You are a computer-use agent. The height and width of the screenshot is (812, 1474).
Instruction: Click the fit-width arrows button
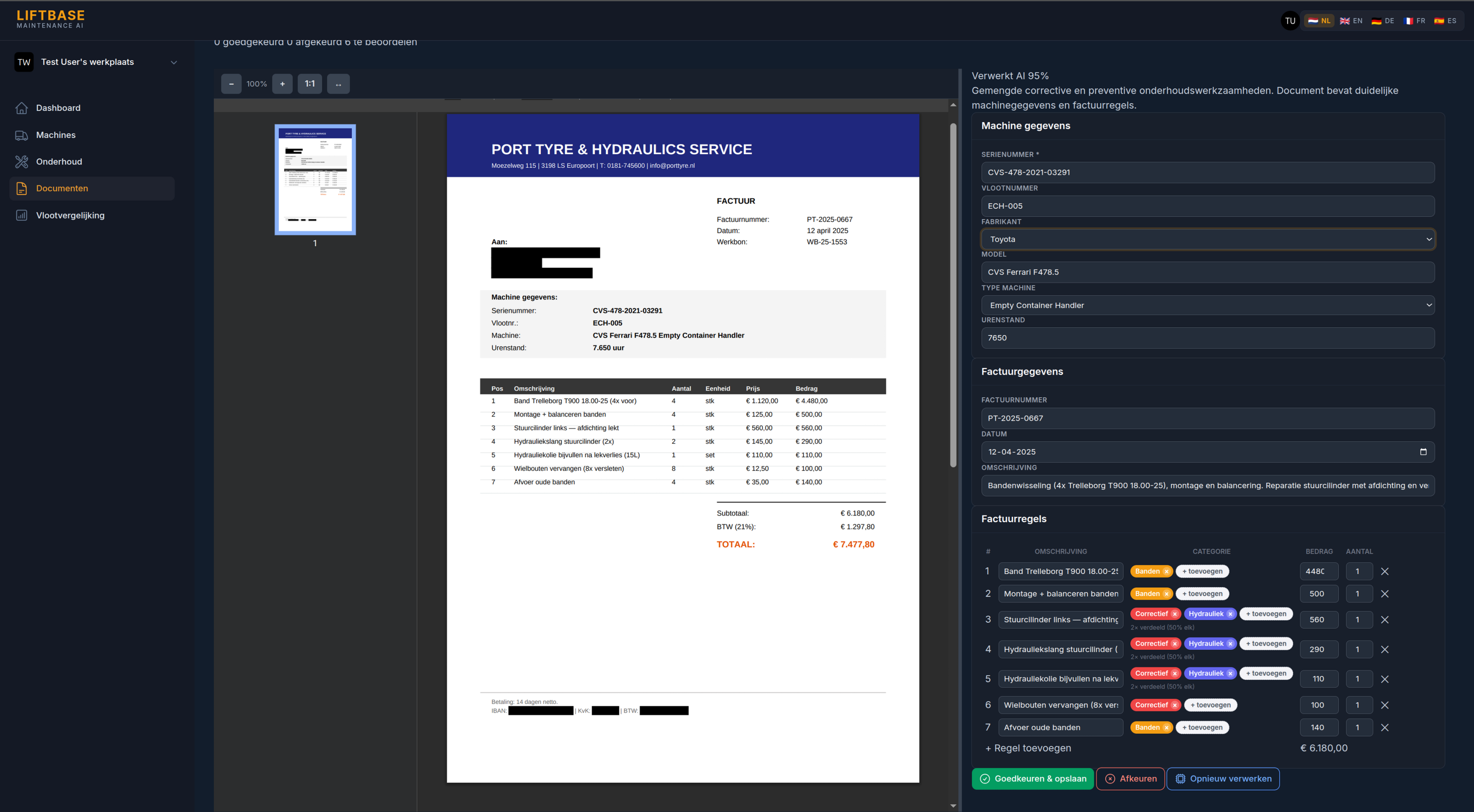(338, 84)
